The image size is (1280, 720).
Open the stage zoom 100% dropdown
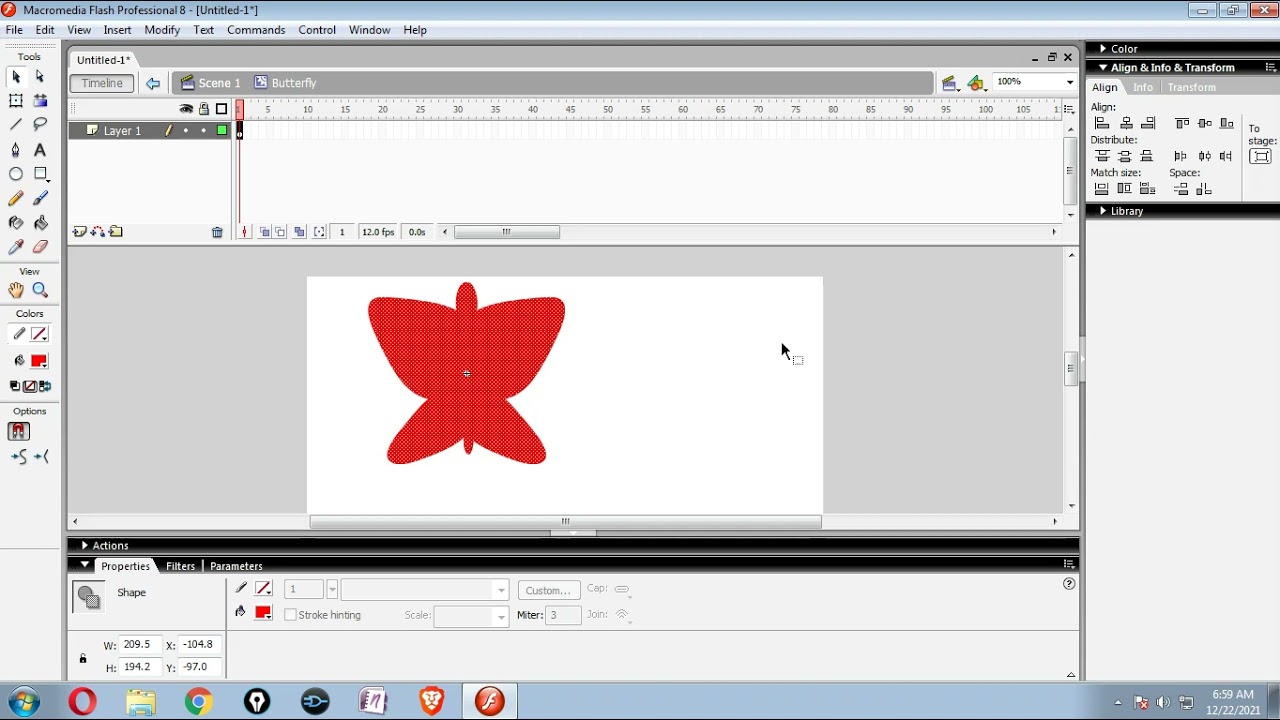[1070, 82]
